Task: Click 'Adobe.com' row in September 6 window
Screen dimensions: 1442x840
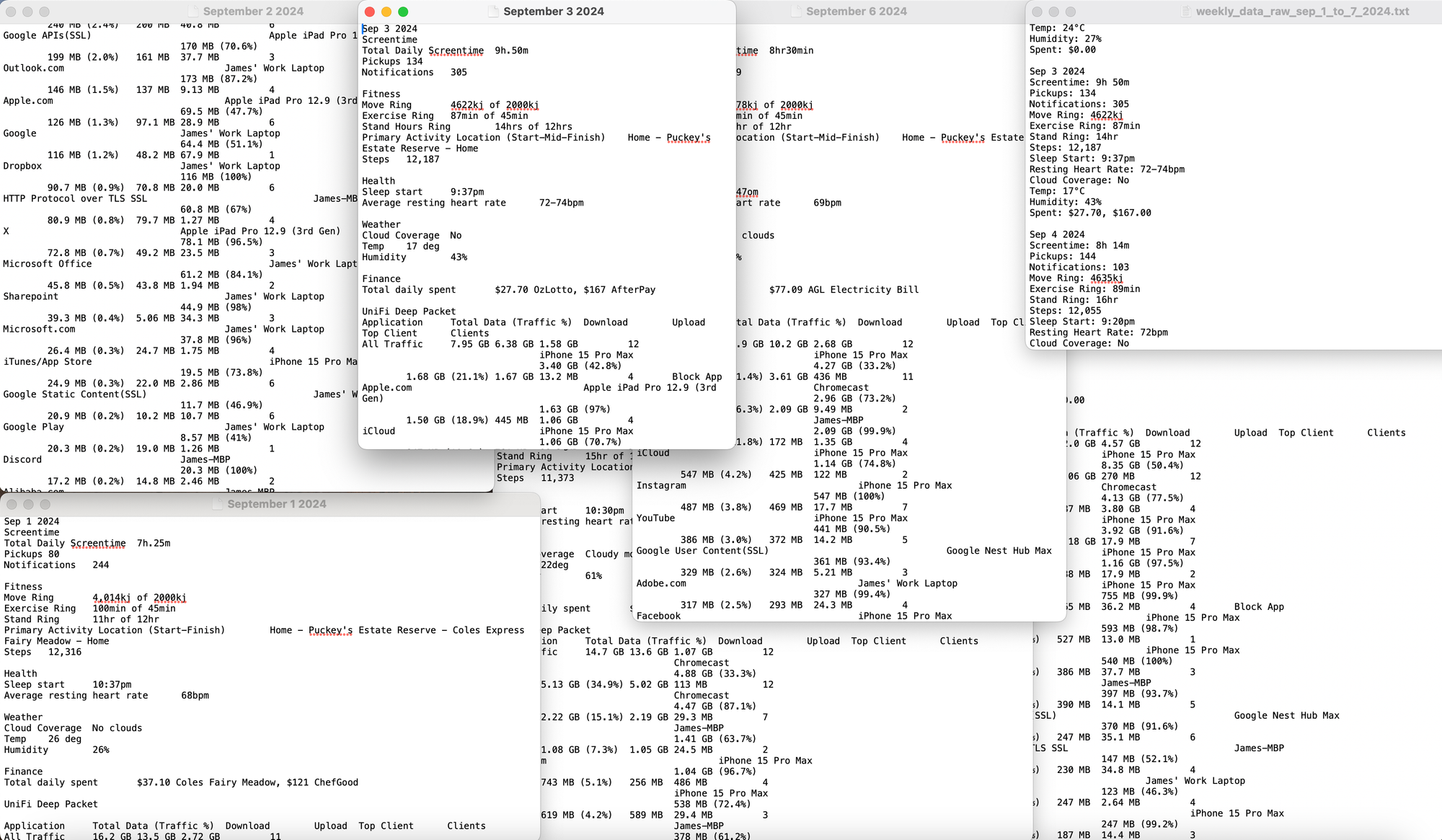Action: coord(661,583)
